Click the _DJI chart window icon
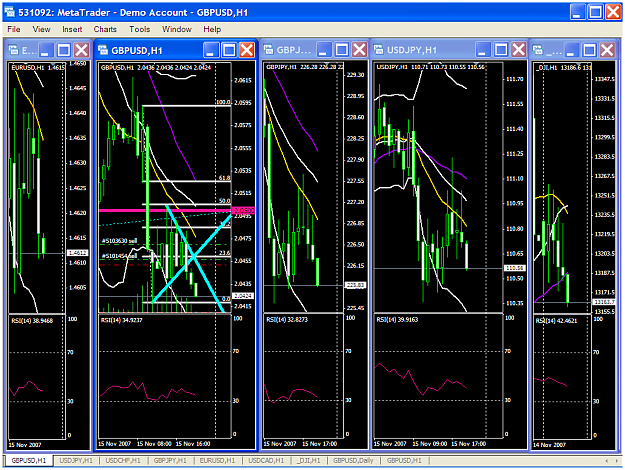Image resolution: width=625 pixels, height=470 pixels. click(538, 49)
